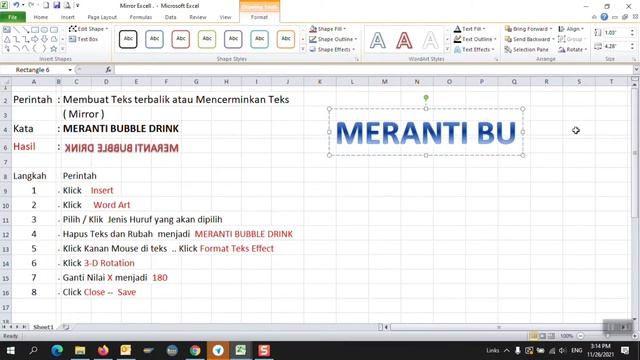The height and width of the screenshot is (360, 640).
Task: Apply the red WordArt A style
Action: 404,40
